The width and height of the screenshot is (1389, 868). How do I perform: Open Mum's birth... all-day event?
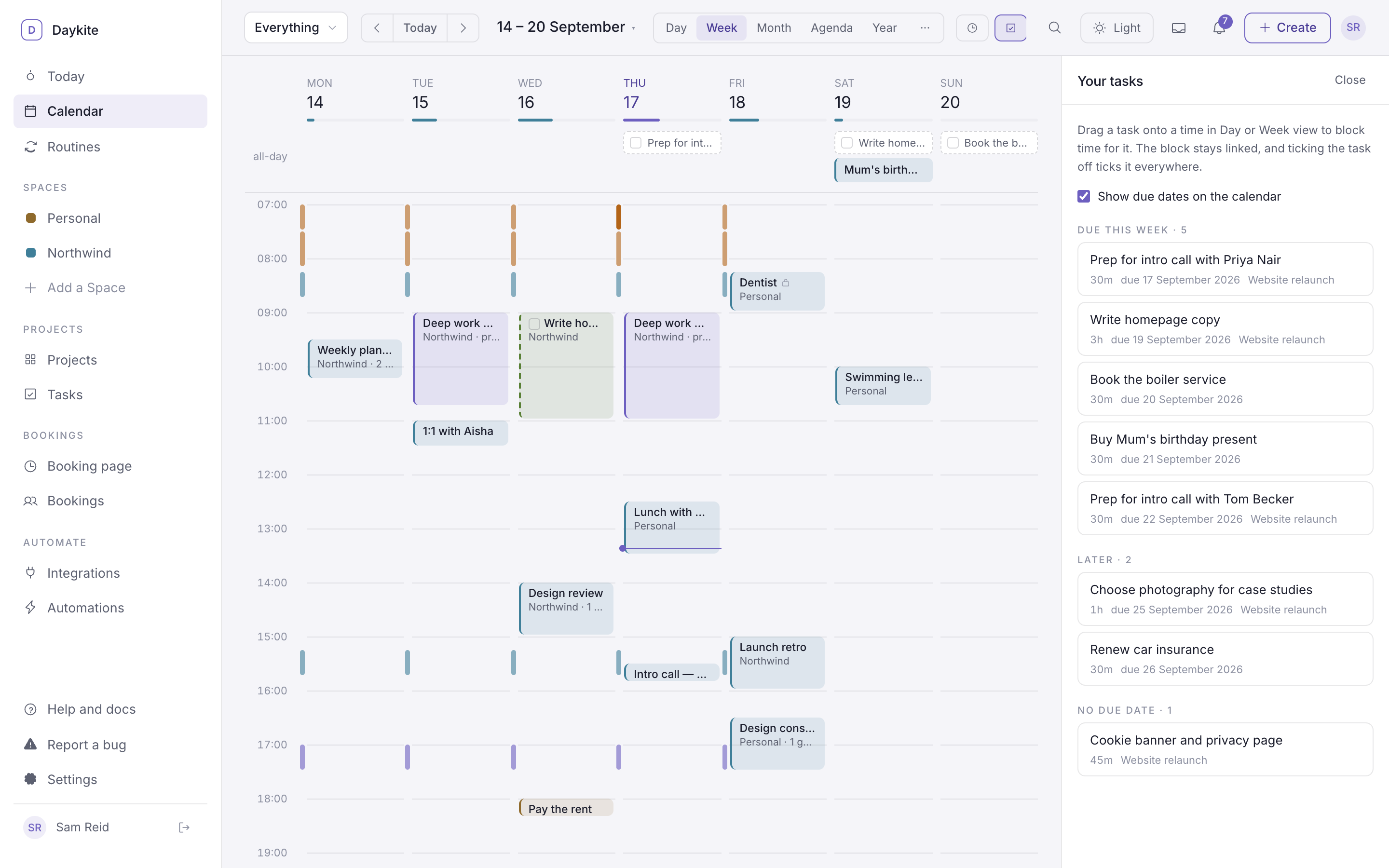point(883,170)
